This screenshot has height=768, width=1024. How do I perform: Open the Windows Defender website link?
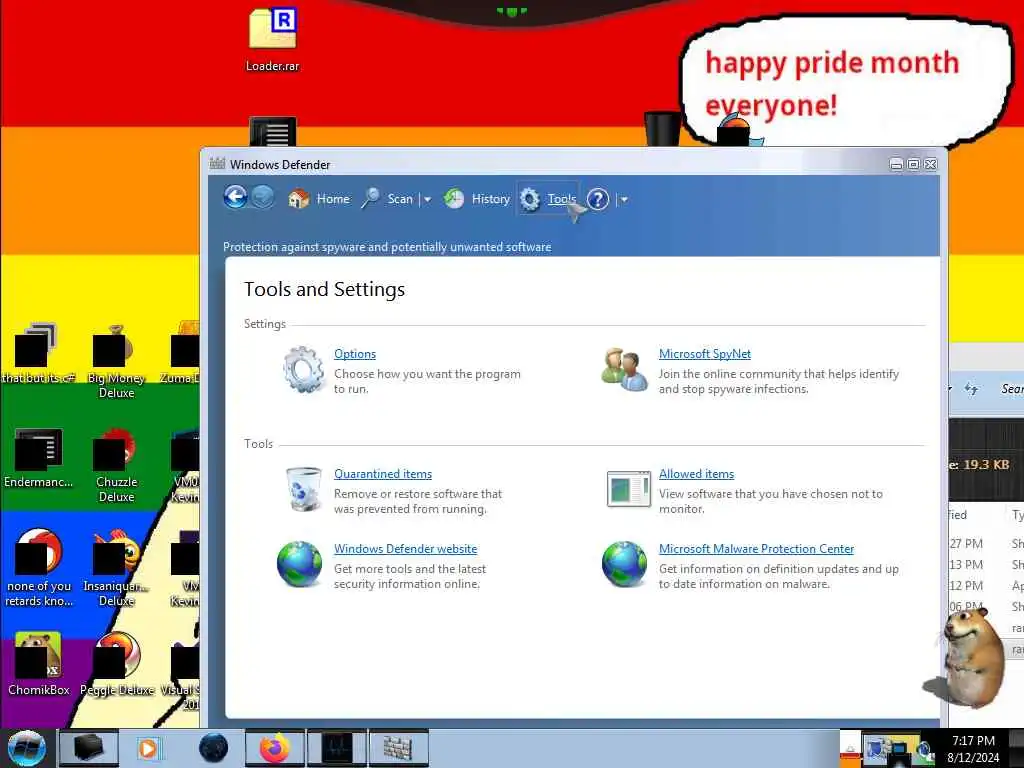[406, 549]
